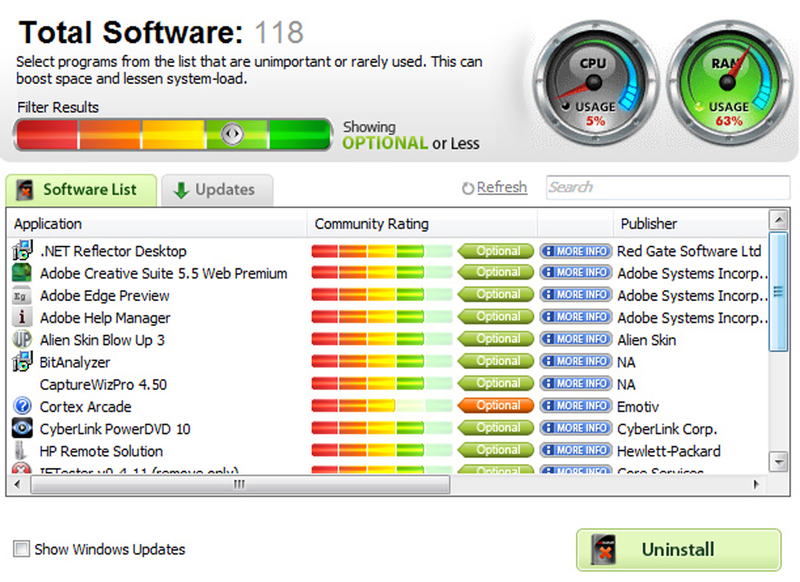
Task: Click the rating bar for Adobe Help Manager
Action: (x=382, y=317)
